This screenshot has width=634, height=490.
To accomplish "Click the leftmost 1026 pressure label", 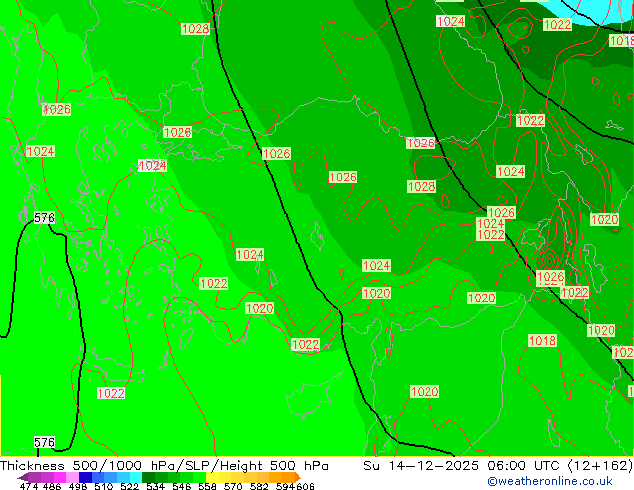I will click(x=57, y=109).
